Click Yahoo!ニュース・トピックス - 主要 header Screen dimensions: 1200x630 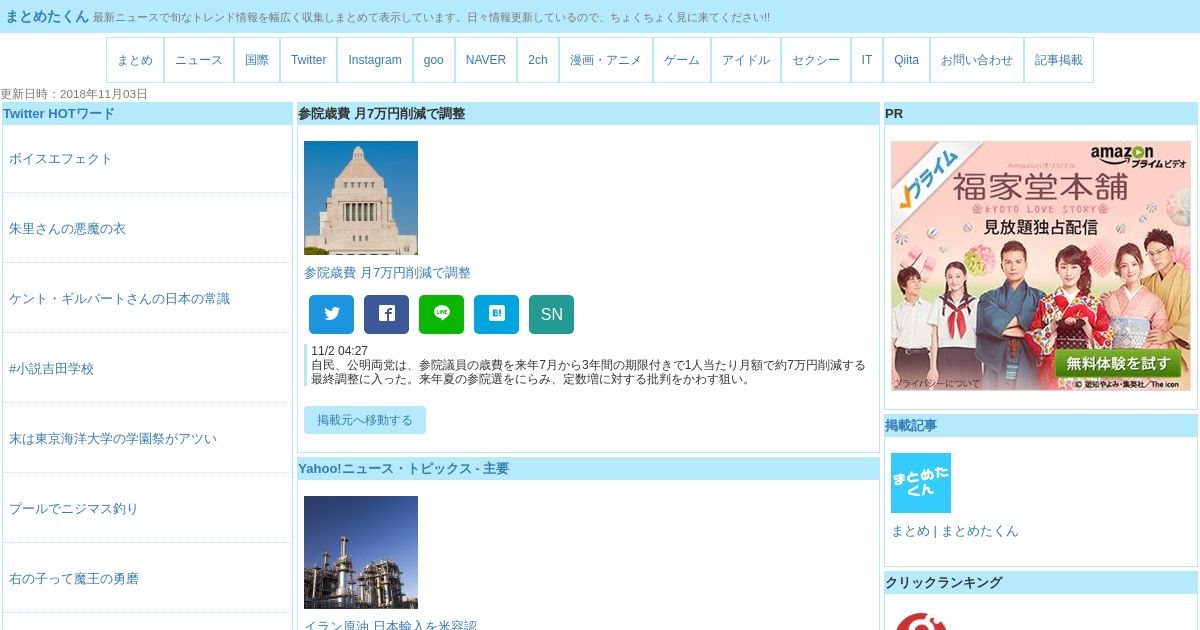tap(404, 469)
